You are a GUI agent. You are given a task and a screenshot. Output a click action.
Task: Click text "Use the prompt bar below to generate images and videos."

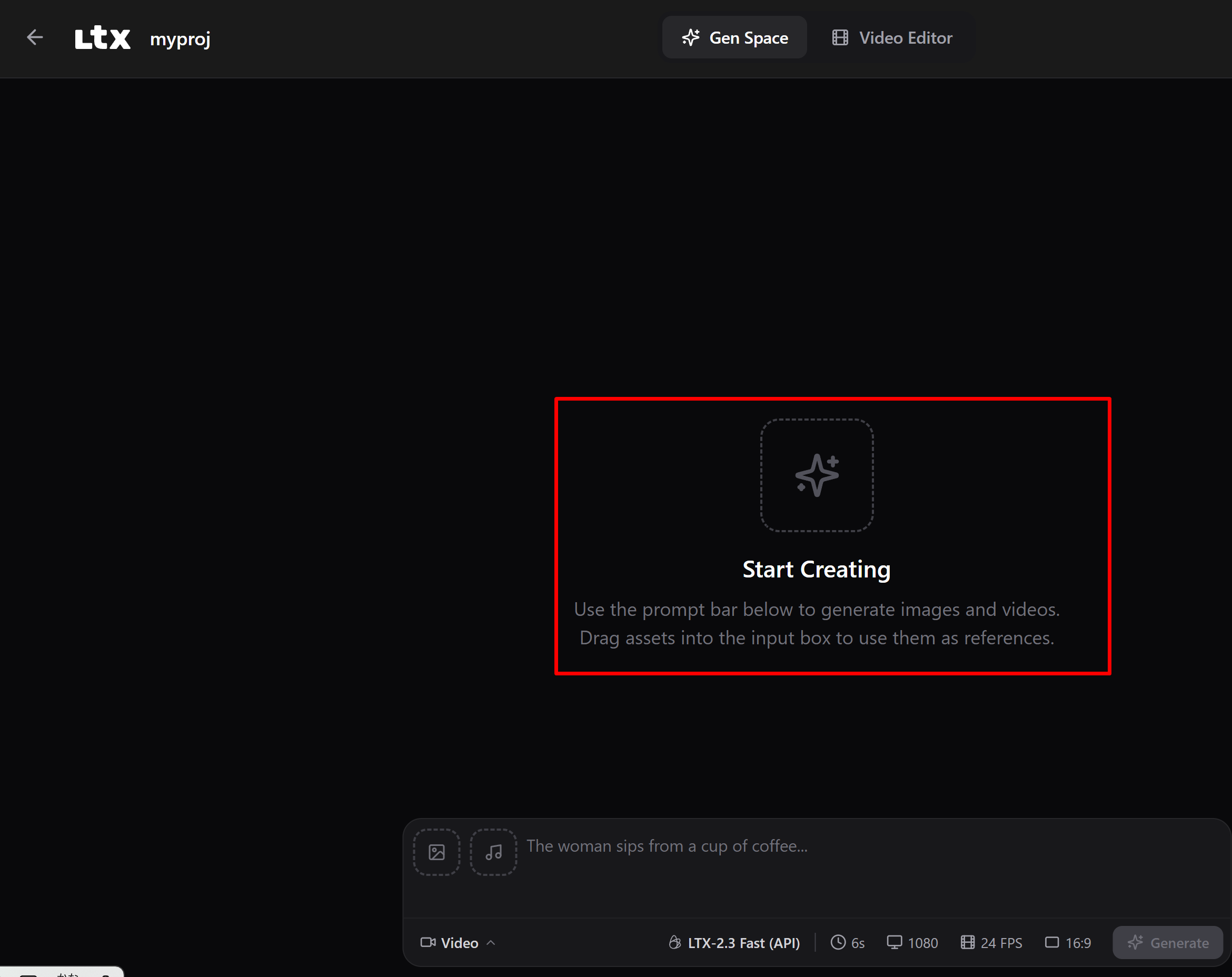click(817, 610)
